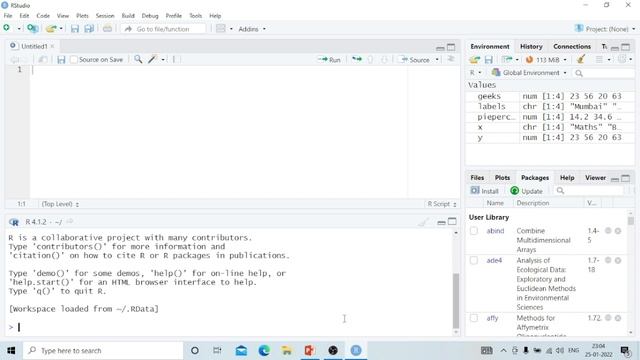Save all open documents icon
Screen dimensions: 640x360
click(89, 29)
